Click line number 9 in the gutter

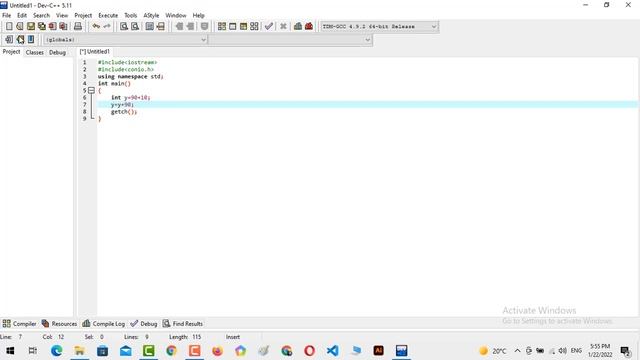tap(84, 118)
